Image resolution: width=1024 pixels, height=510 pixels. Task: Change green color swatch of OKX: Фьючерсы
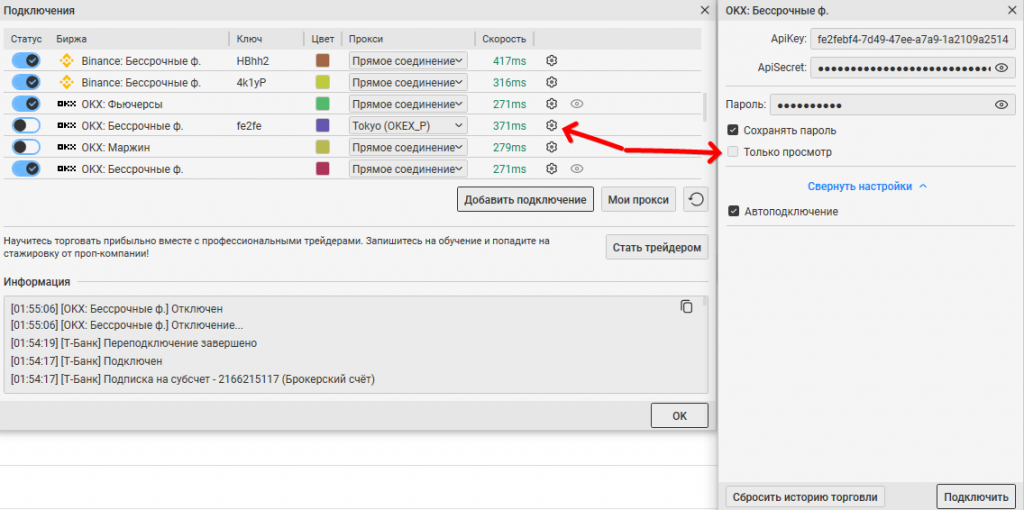pyautogui.click(x=322, y=104)
